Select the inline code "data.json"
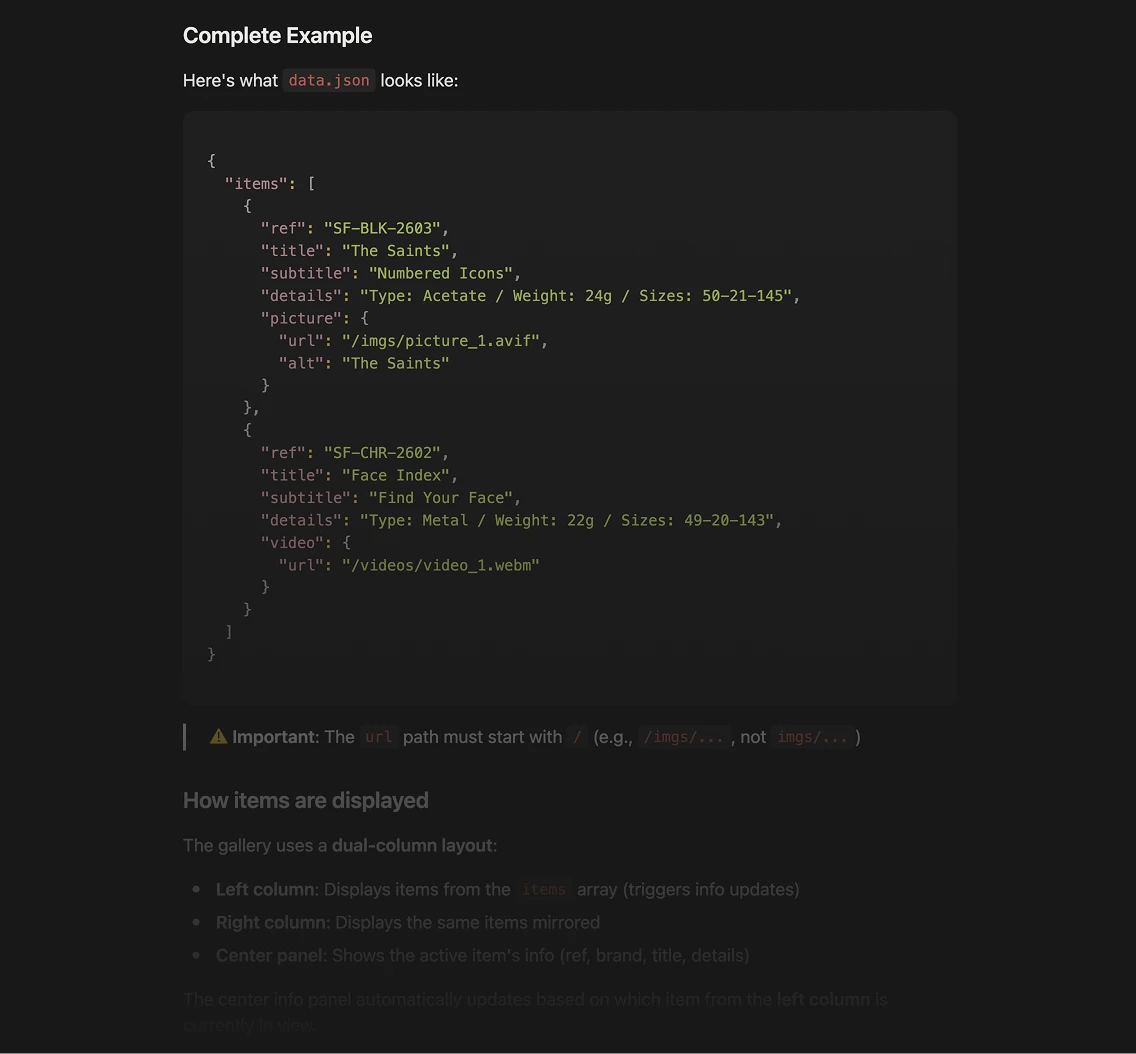Viewport: 1136px width, 1054px height. pyautogui.click(x=329, y=80)
